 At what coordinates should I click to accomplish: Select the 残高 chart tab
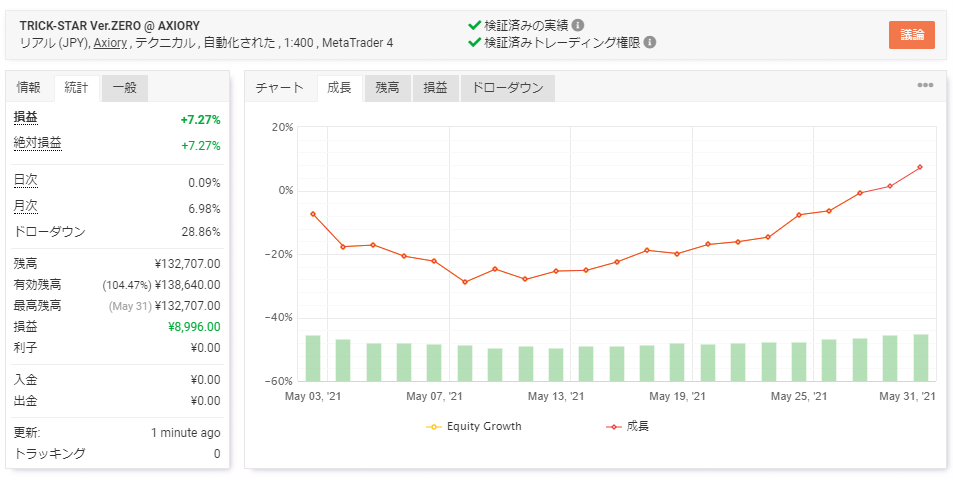pos(387,88)
